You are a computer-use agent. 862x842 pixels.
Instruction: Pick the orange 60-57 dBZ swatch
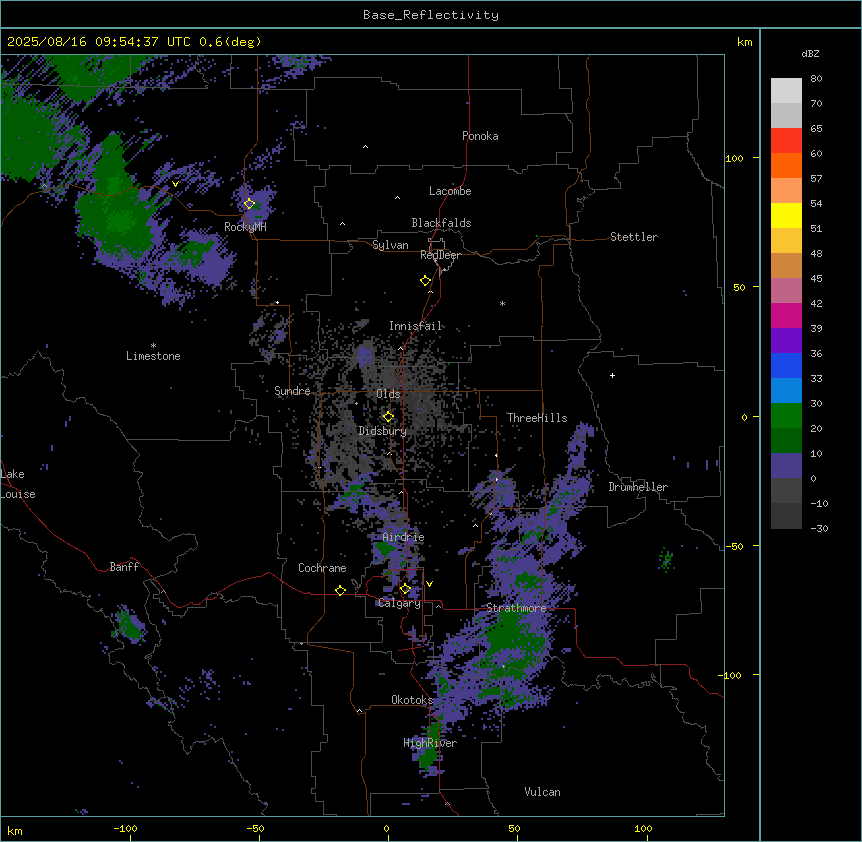[x=786, y=165]
